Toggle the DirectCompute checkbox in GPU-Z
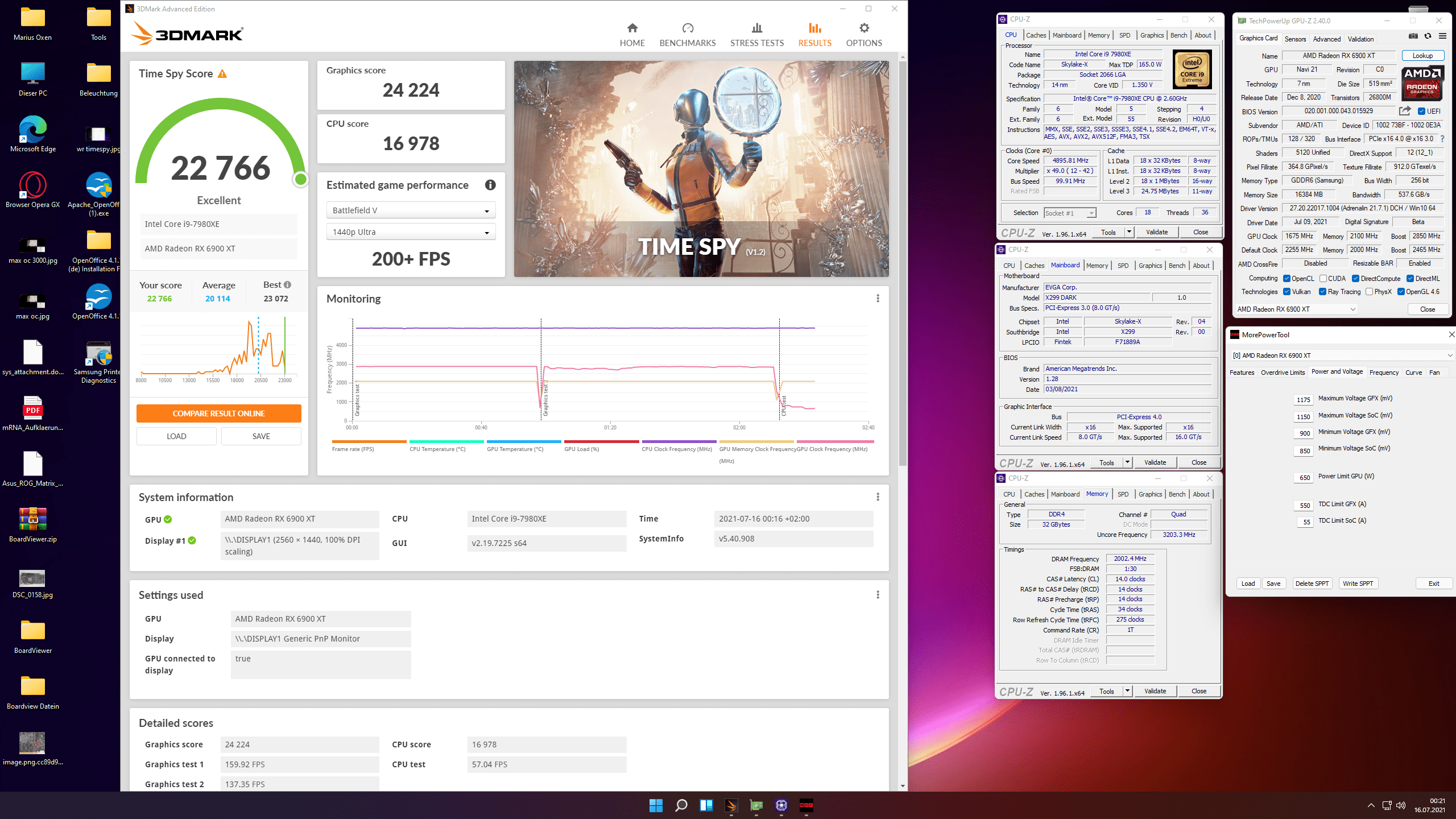This screenshot has height=819, width=1456. click(1355, 279)
